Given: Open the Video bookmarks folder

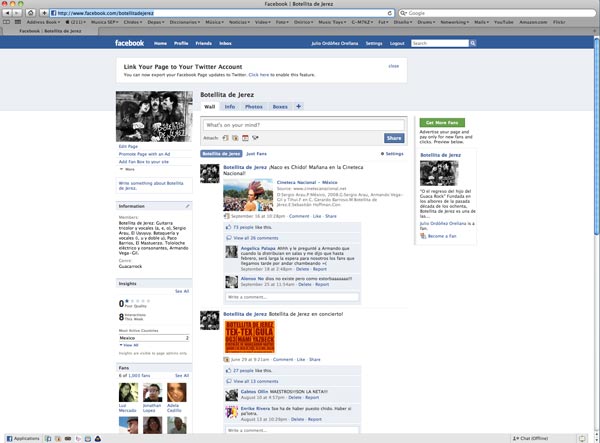Looking at the screenshot, I should (x=262, y=22).
